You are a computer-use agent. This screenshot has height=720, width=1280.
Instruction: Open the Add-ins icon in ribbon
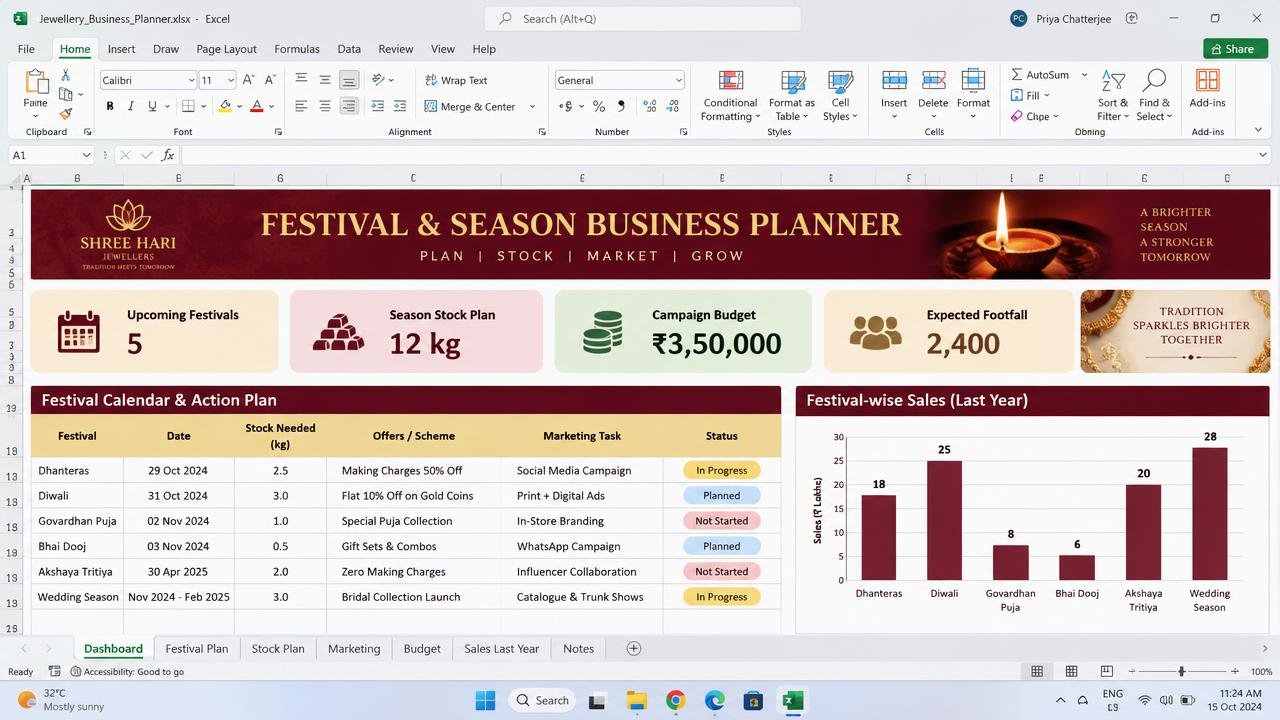(1207, 88)
